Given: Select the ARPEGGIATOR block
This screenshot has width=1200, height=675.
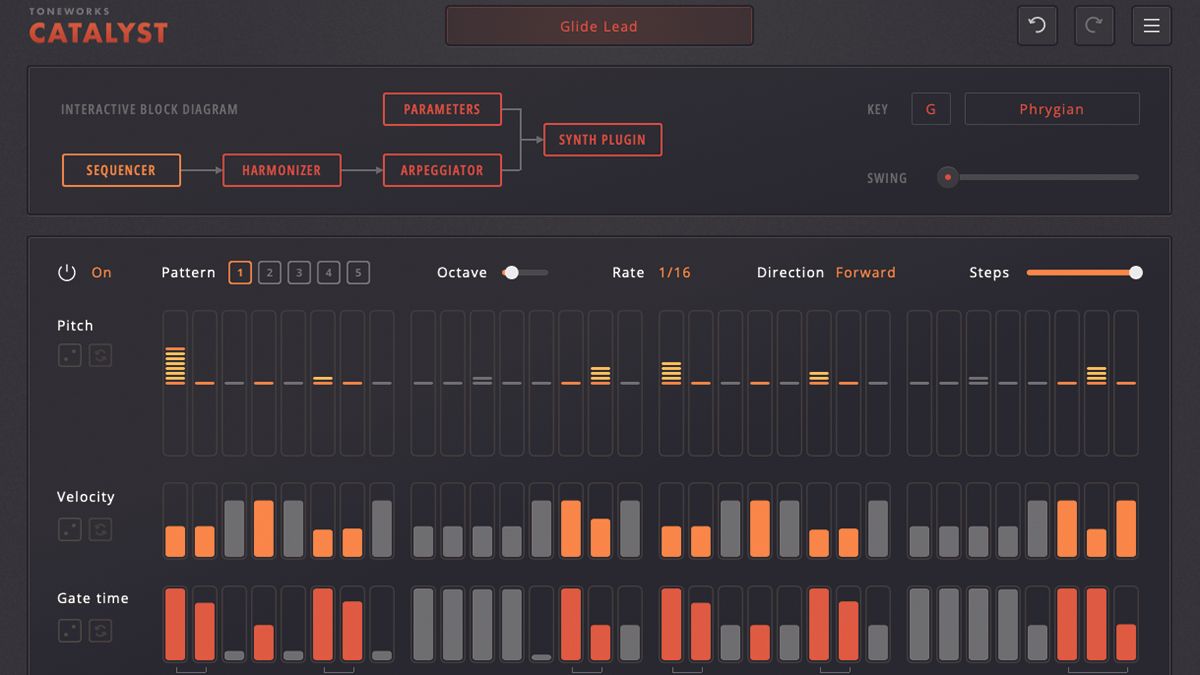Looking at the screenshot, I should click(x=442, y=170).
